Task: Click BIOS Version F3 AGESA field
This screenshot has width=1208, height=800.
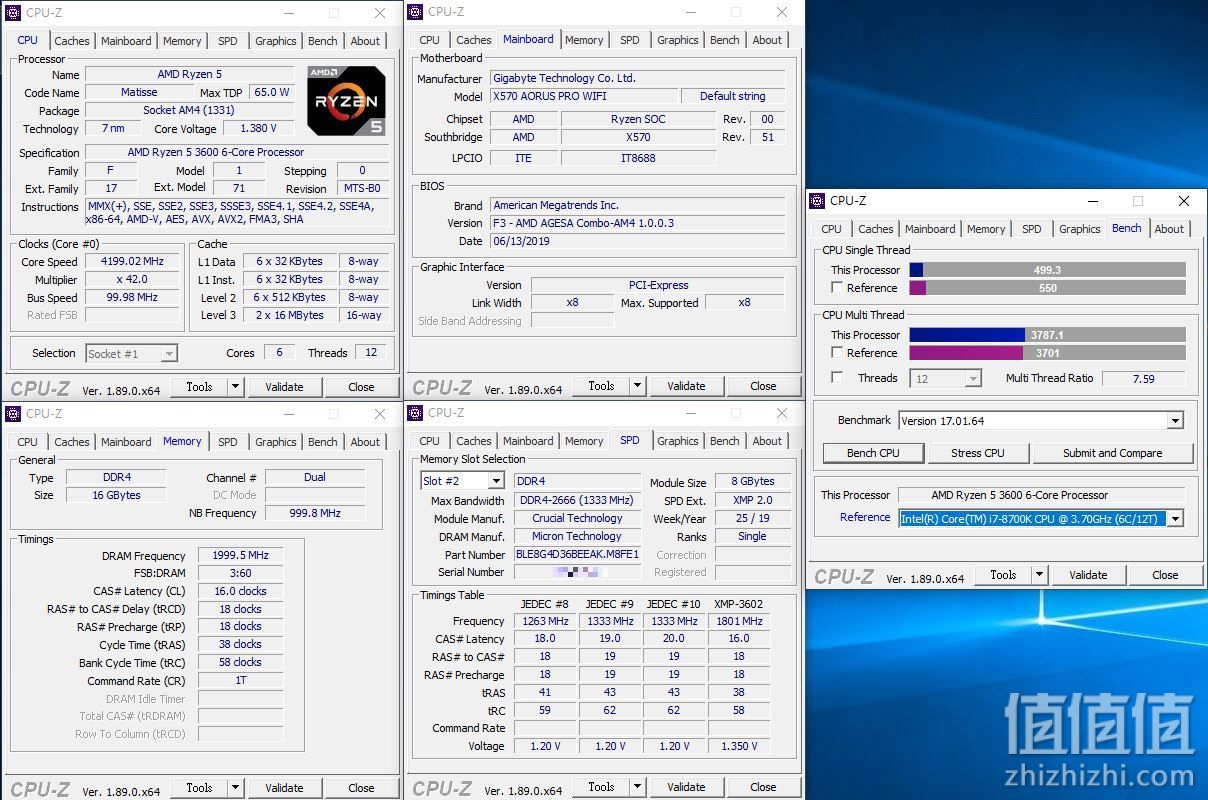Action: (638, 223)
